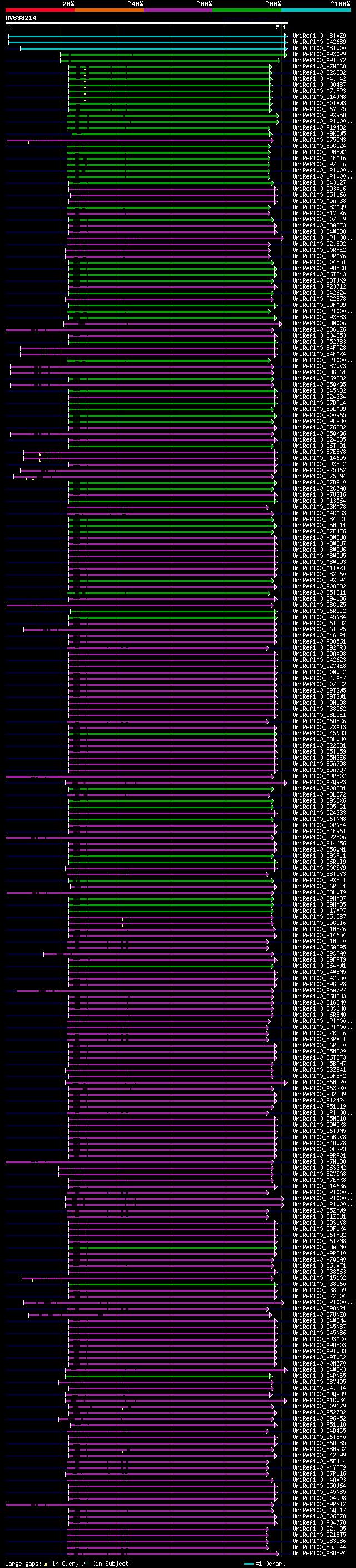The image size is (356, 1568).
Task: Select hit label UniRef100_B5GC24
Action: pyautogui.click(x=319, y=146)
